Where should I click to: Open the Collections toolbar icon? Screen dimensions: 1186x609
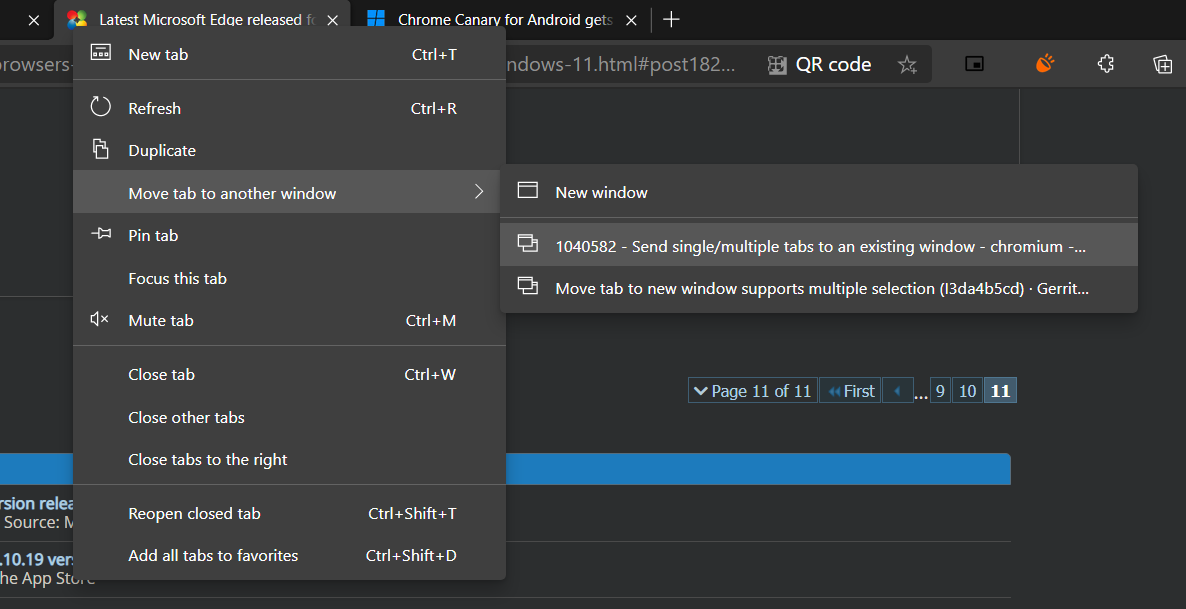(x=1162, y=64)
